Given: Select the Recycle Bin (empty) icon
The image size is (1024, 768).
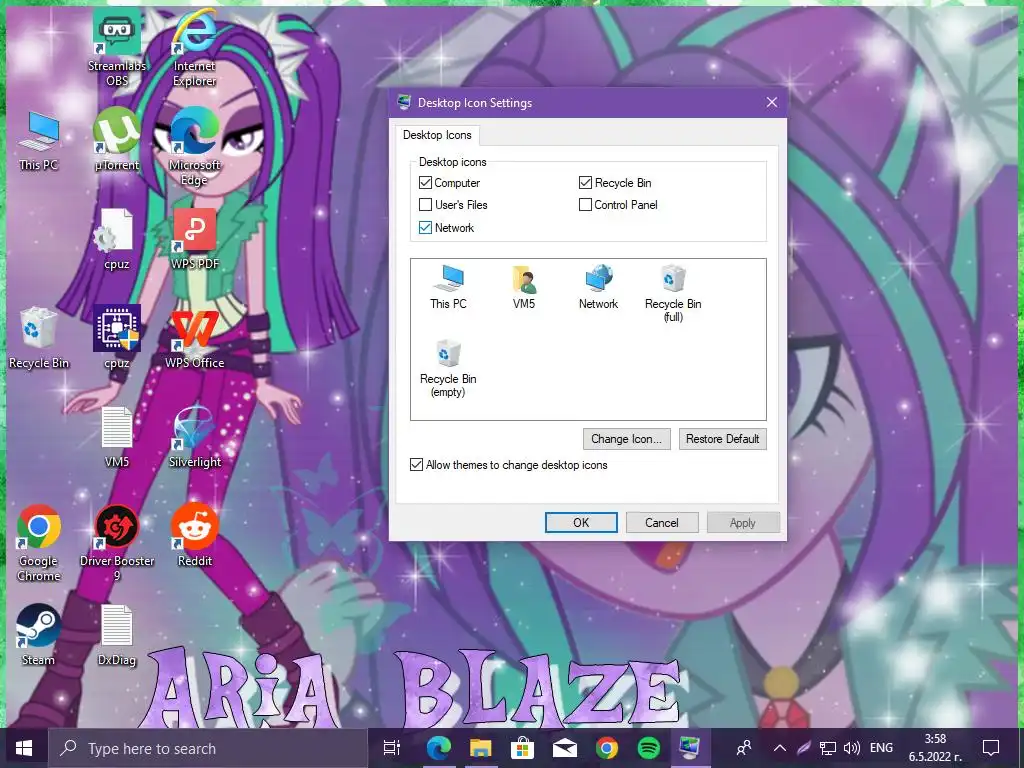Looking at the screenshot, I should click(448, 368).
